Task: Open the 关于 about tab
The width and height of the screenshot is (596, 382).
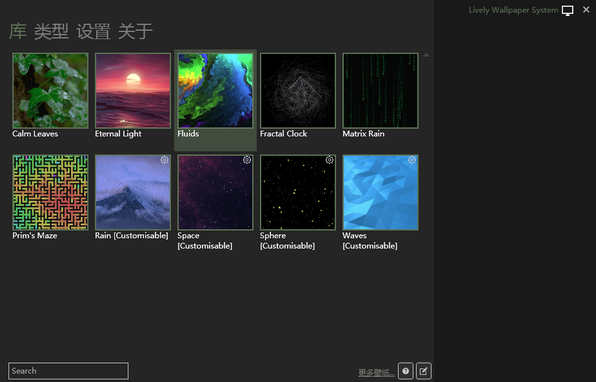Action: coord(135,31)
